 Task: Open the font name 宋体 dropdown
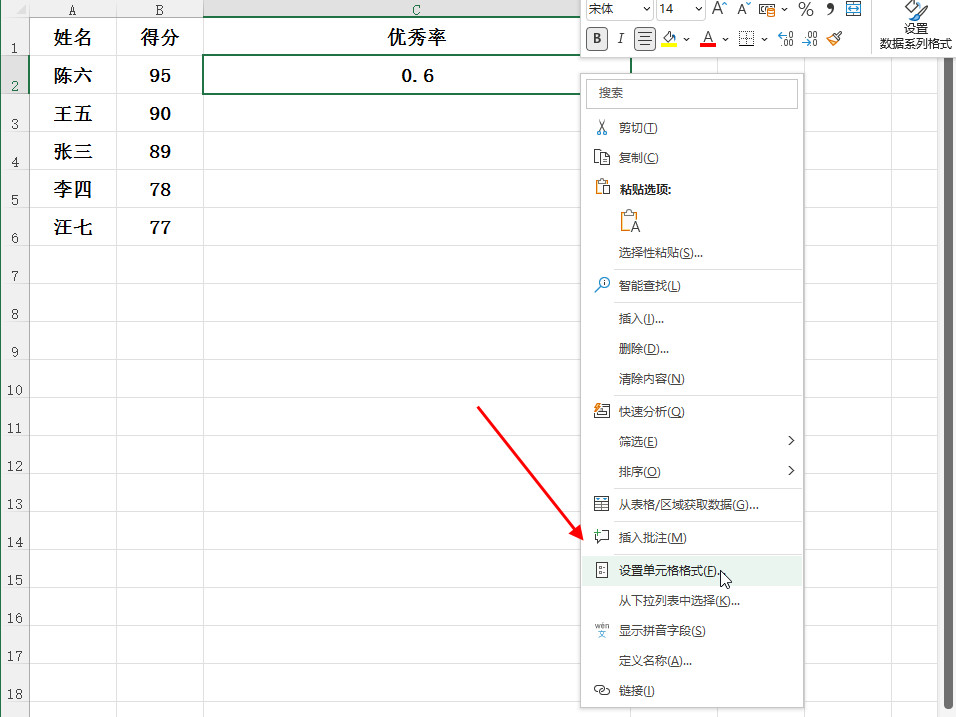tap(647, 9)
